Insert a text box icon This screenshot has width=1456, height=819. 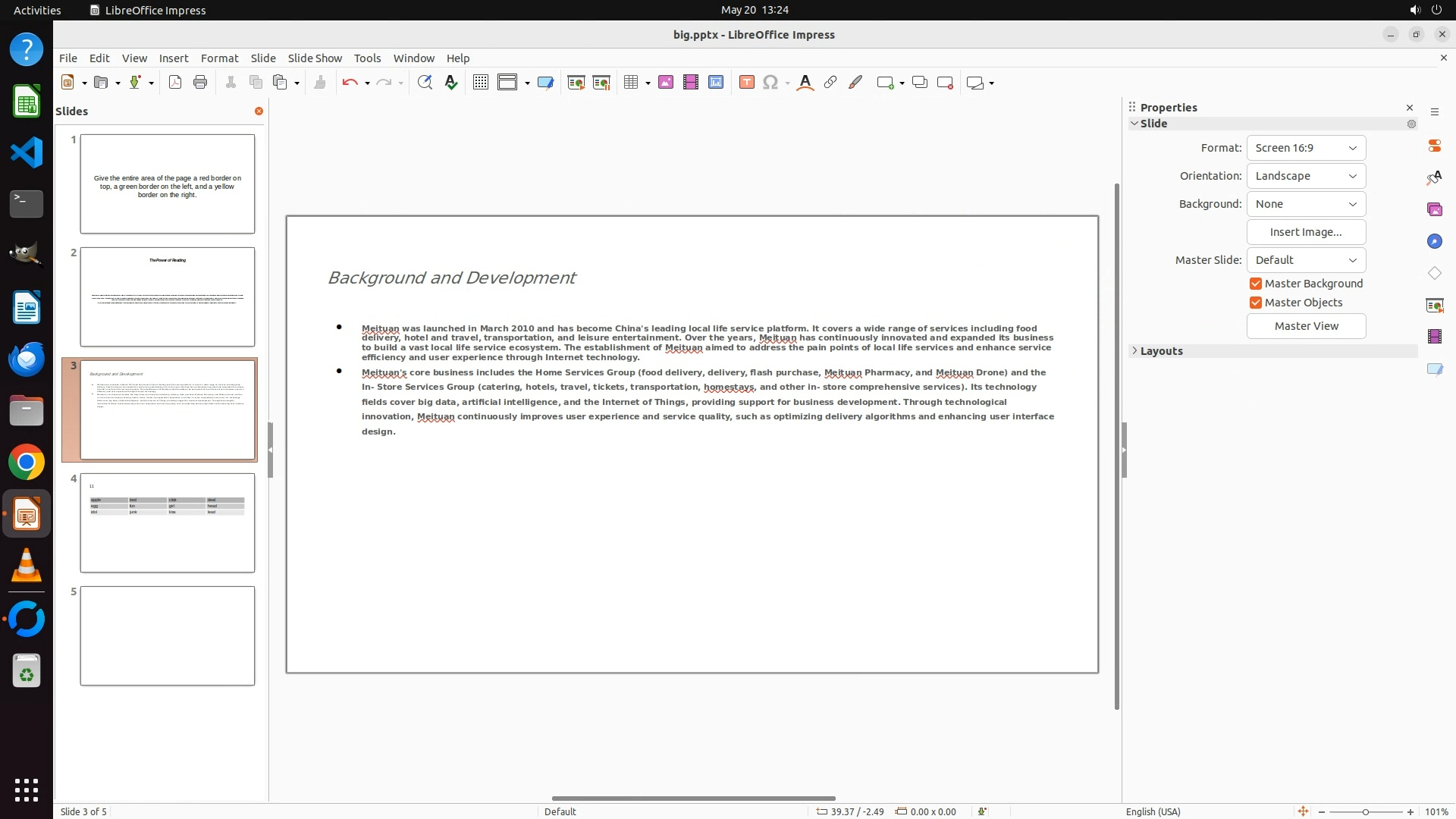click(746, 83)
